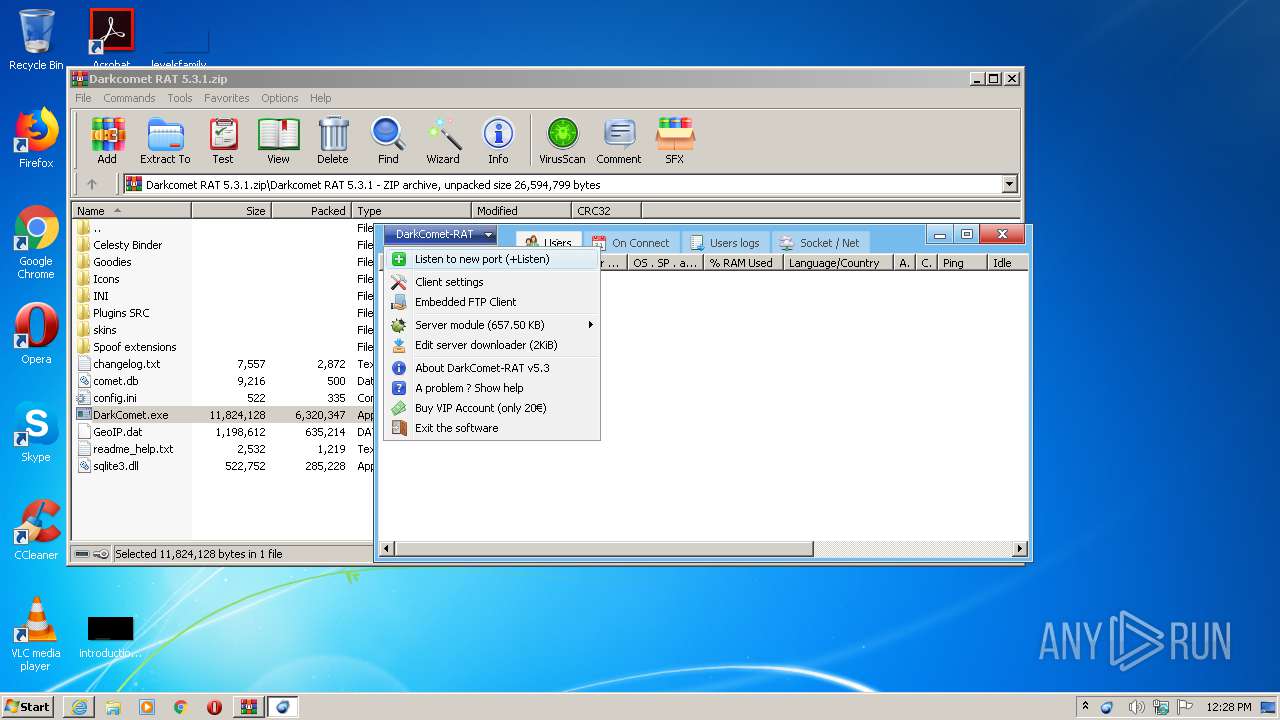This screenshot has width=1280, height=720.
Task: Click the Find magnifier icon
Action: [x=388, y=140]
